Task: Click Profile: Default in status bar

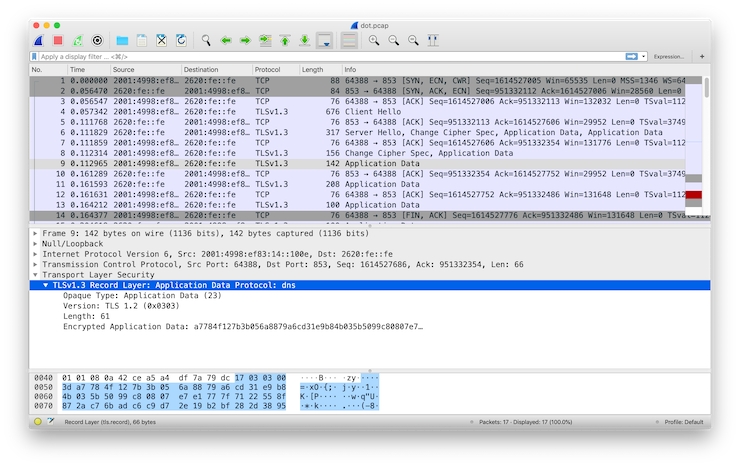Action: click(684, 422)
